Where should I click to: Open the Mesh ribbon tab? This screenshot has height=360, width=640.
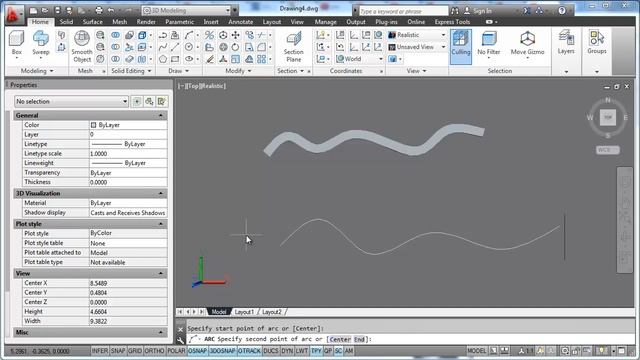[120, 22]
